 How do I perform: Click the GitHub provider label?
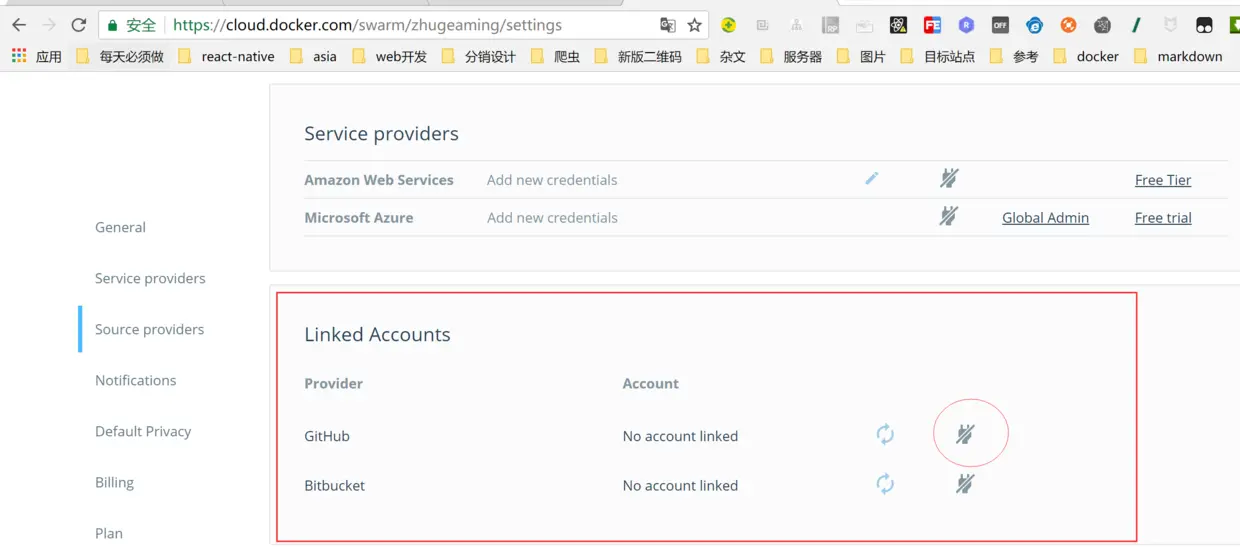pos(327,436)
